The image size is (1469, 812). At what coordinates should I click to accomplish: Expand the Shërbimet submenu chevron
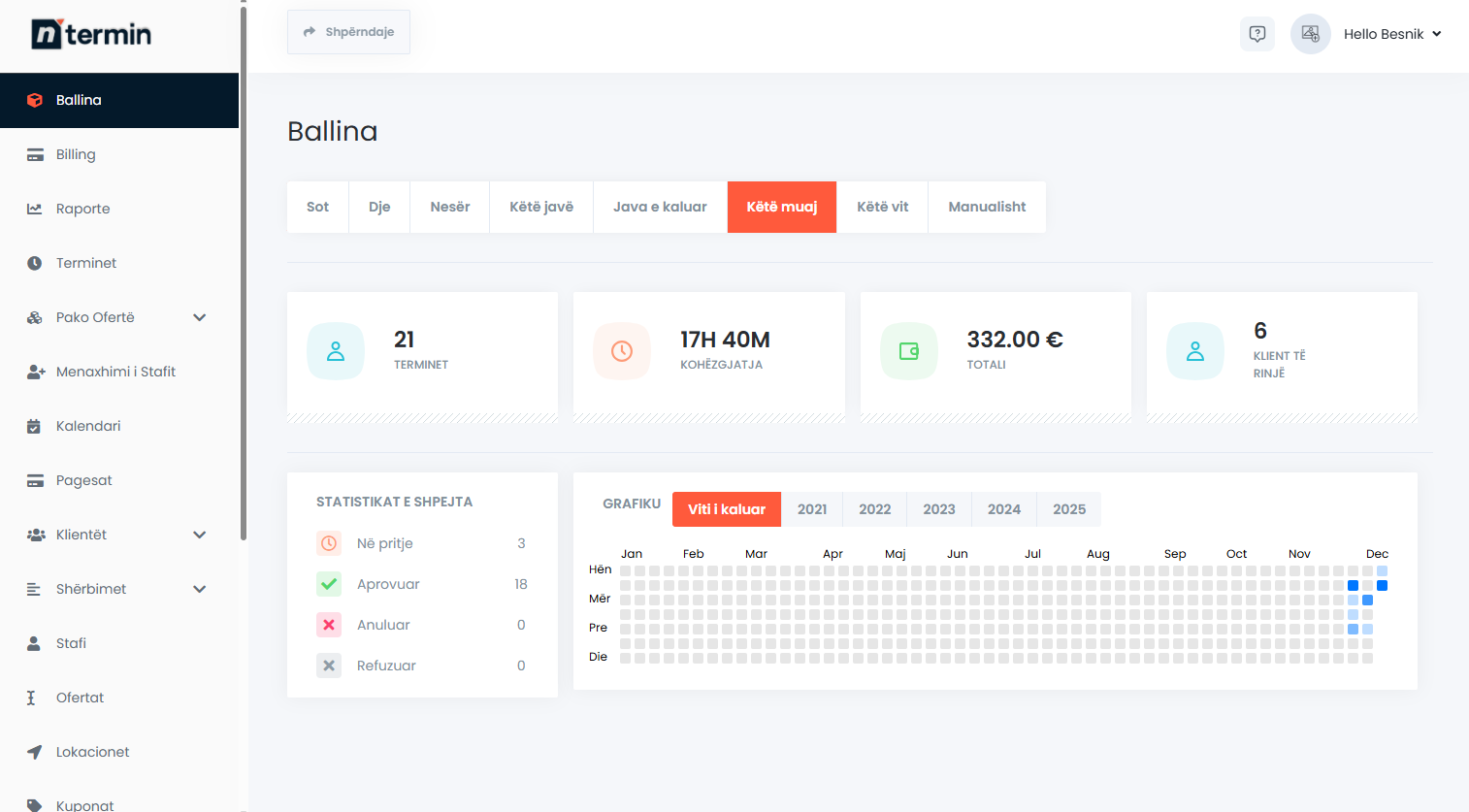pyautogui.click(x=200, y=589)
